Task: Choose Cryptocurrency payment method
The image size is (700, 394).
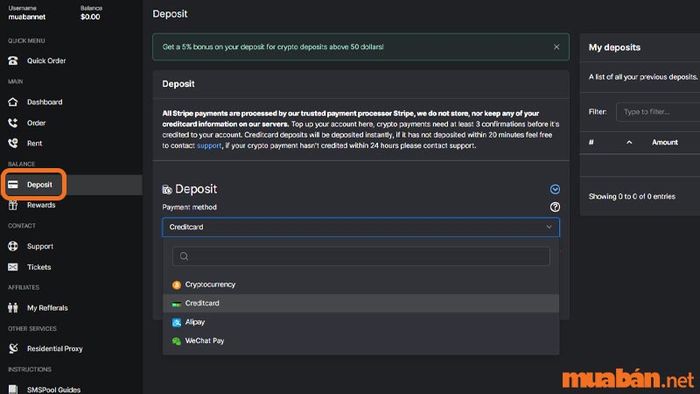Action: 361,285
